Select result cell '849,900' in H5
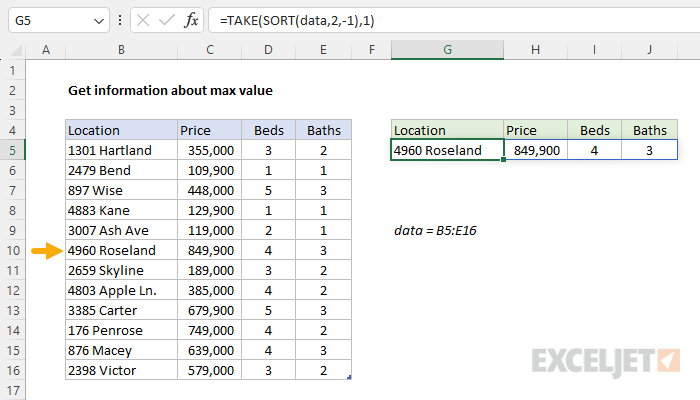This screenshot has width=700, height=400. [536, 150]
